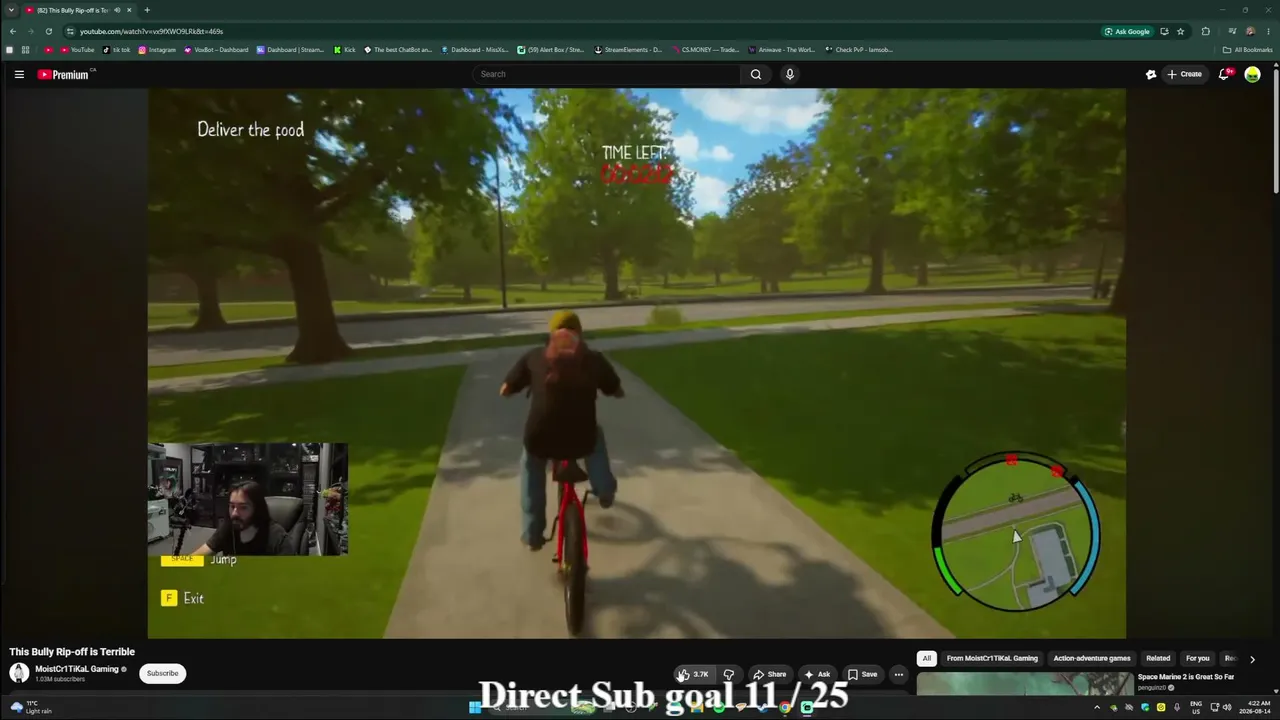Open a new browser tab
Image resolution: width=1280 pixels, height=720 pixels.
pyautogui.click(x=147, y=10)
